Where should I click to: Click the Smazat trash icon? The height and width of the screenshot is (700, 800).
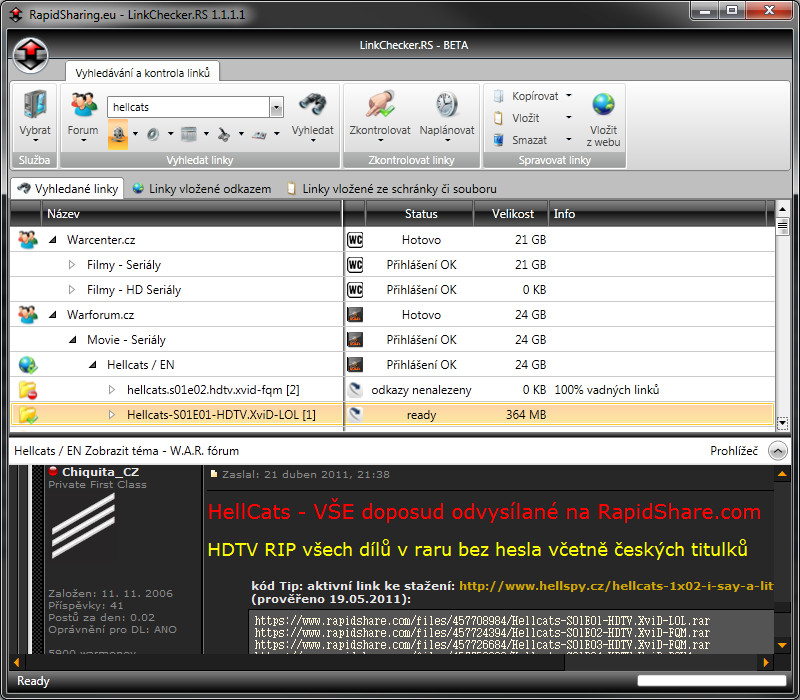[x=498, y=140]
